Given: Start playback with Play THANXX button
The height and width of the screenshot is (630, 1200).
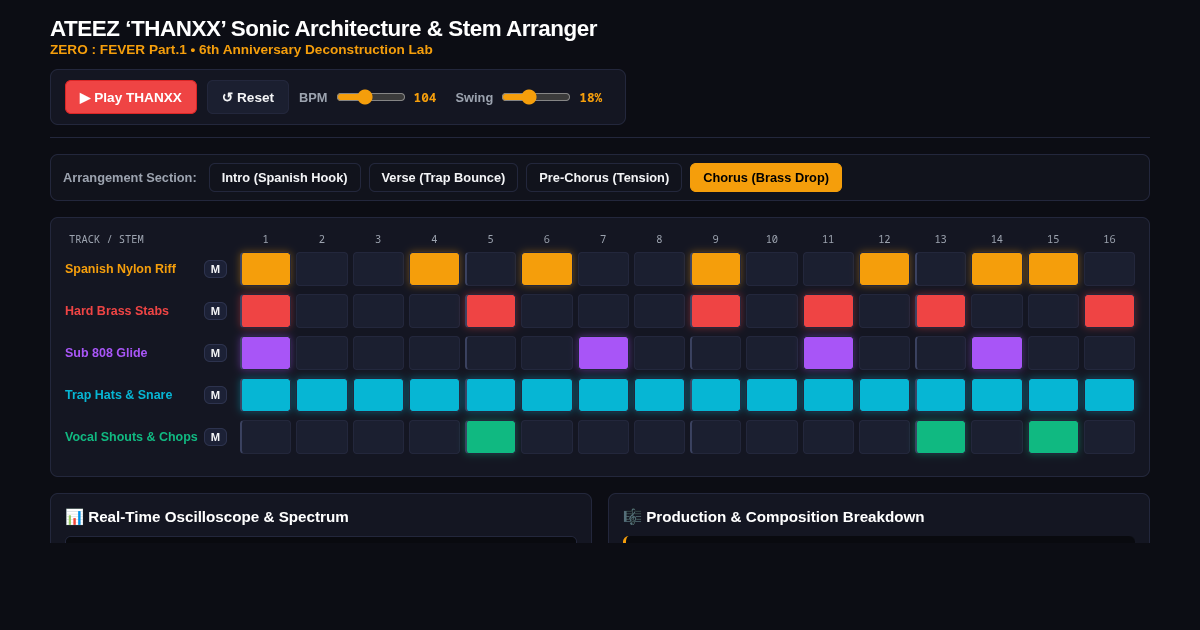Looking at the screenshot, I should pyautogui.click(x=131, y=97).
